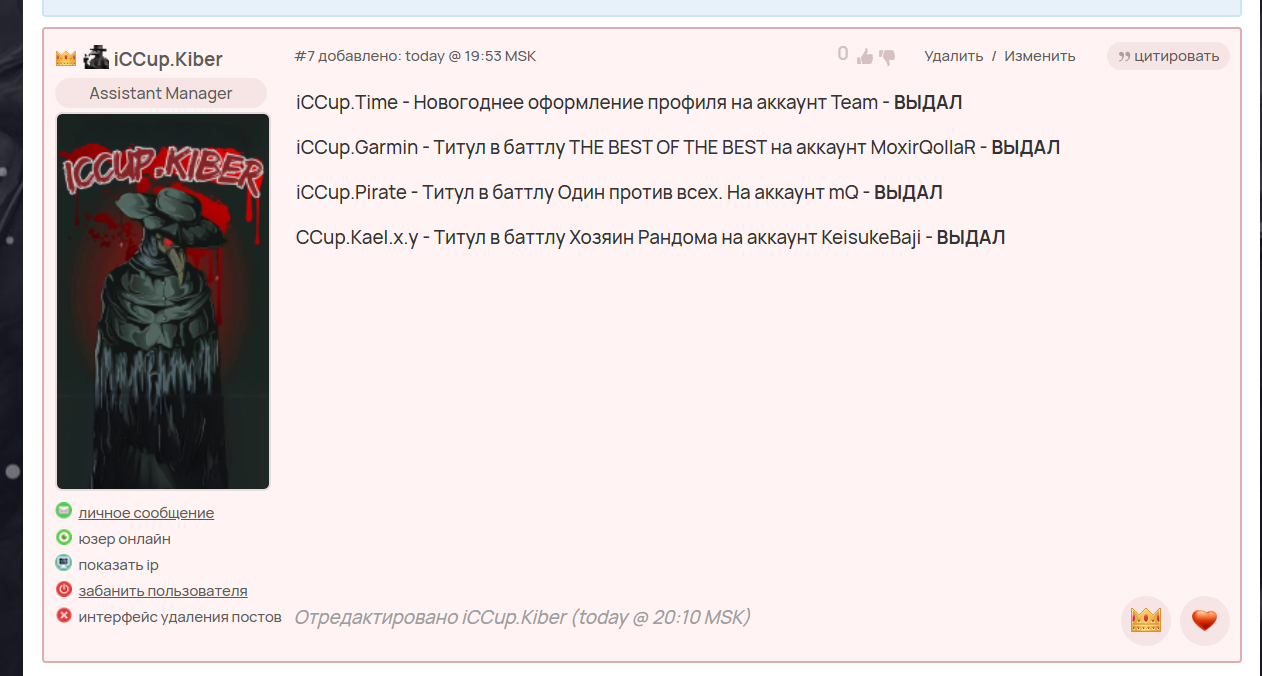
Task: Click the CCup.Kael.x.y post line
Action: [650, 238]
